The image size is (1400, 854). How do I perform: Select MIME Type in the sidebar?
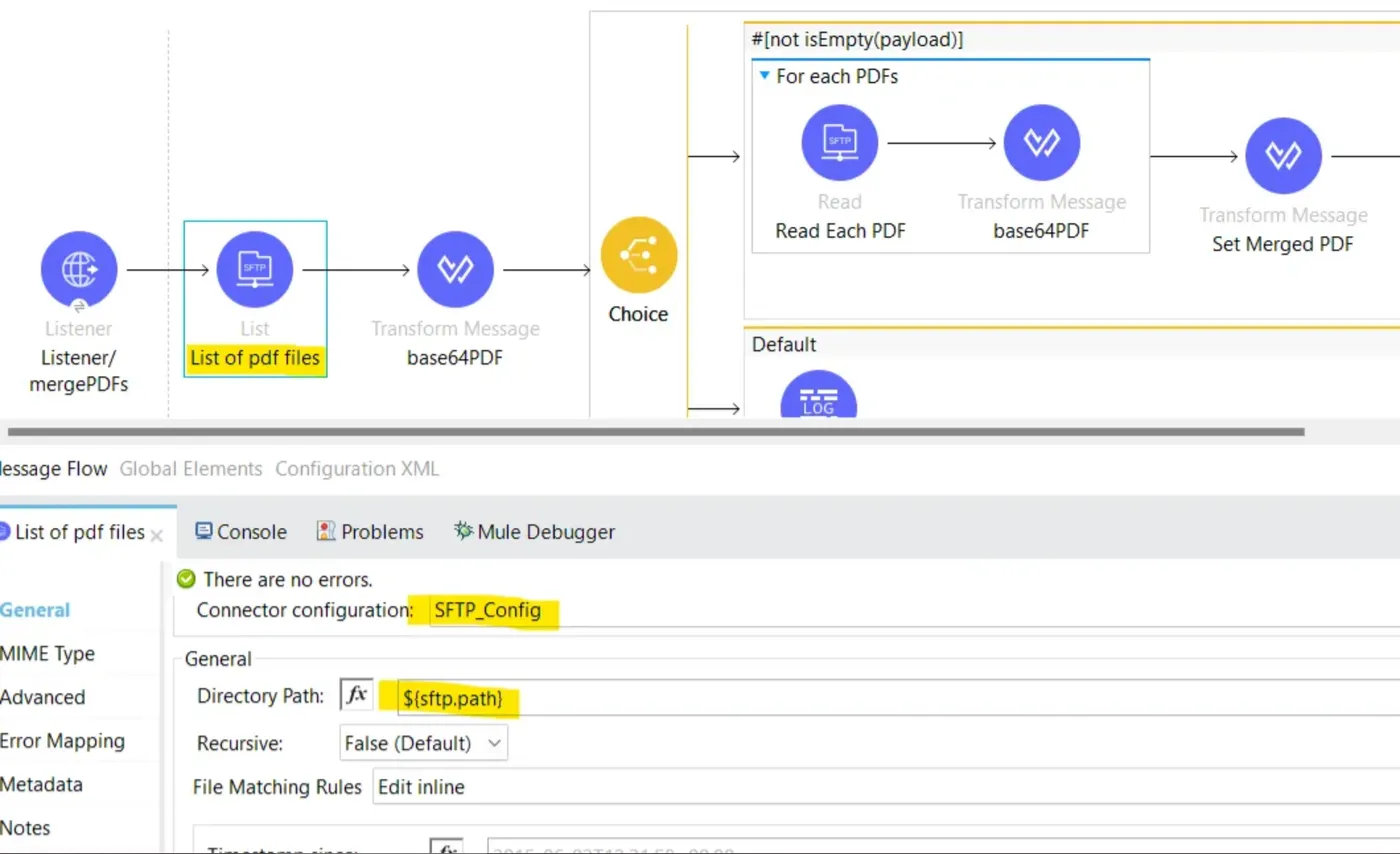[x=47, y=654]
